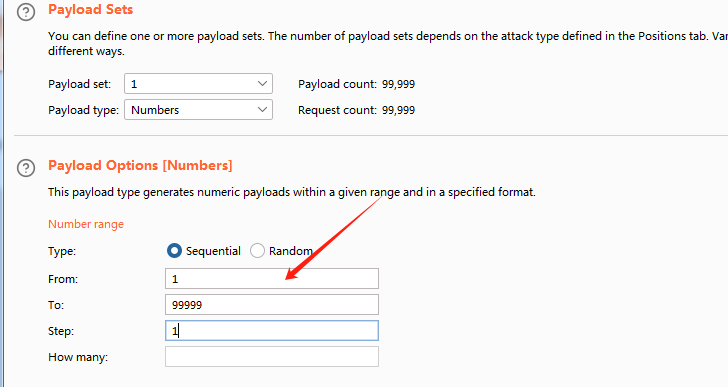728x387 pixels.
Task: Expand the Payload set dropdown
Action: coord(198,84)
